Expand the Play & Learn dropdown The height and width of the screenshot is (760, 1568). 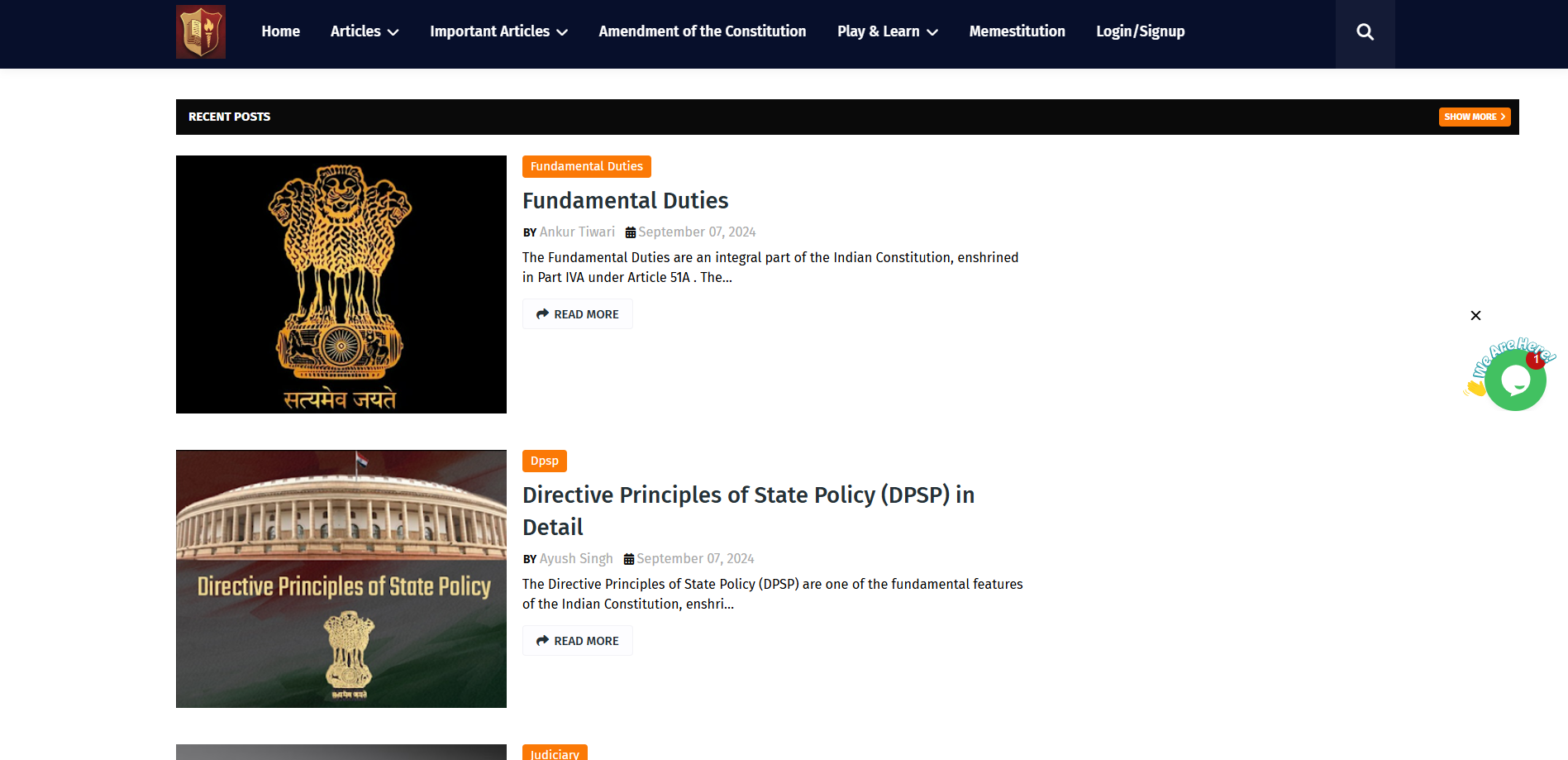coord(887,31)
